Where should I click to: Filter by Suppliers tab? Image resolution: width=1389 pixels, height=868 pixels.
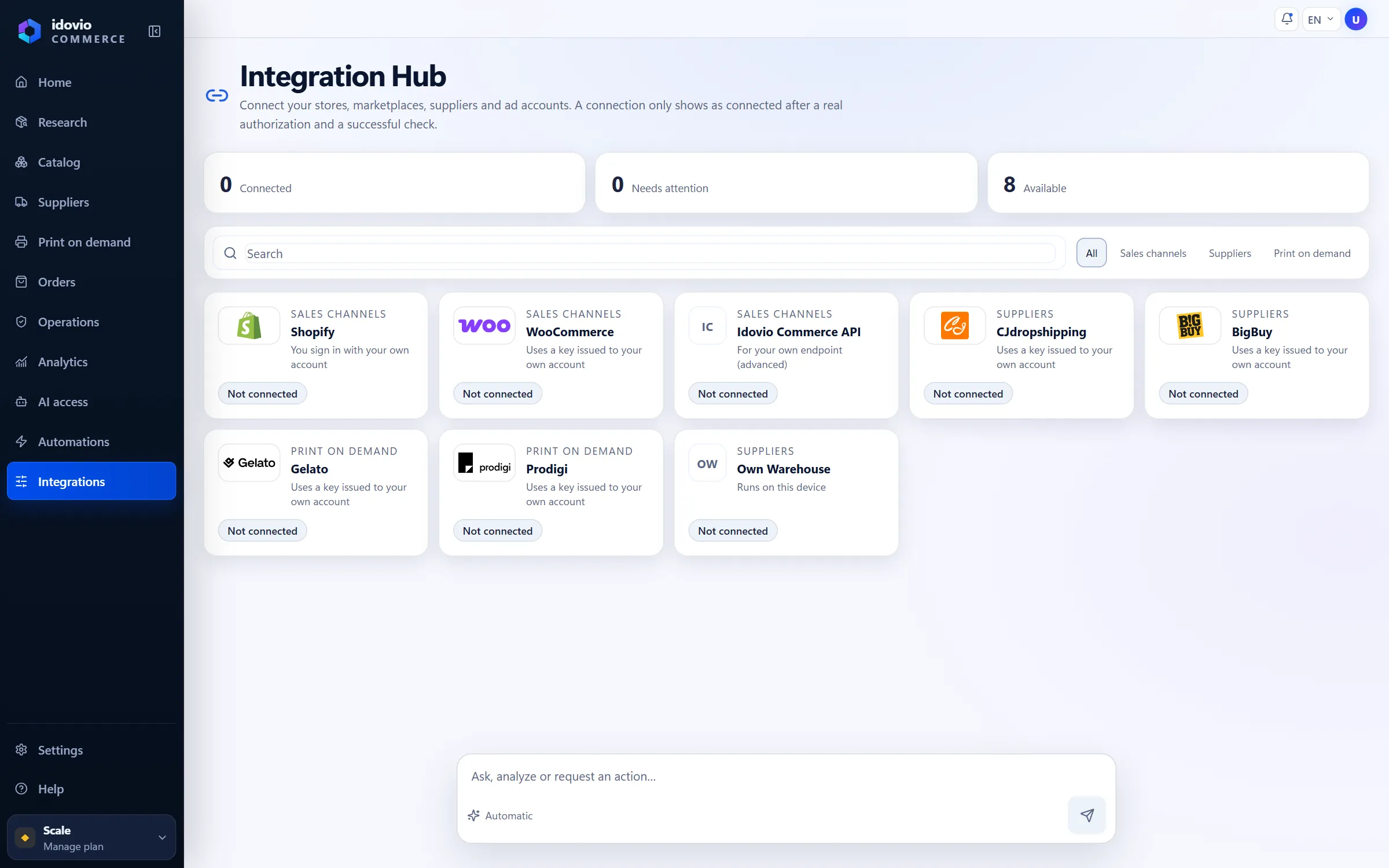click(1230, 253)
